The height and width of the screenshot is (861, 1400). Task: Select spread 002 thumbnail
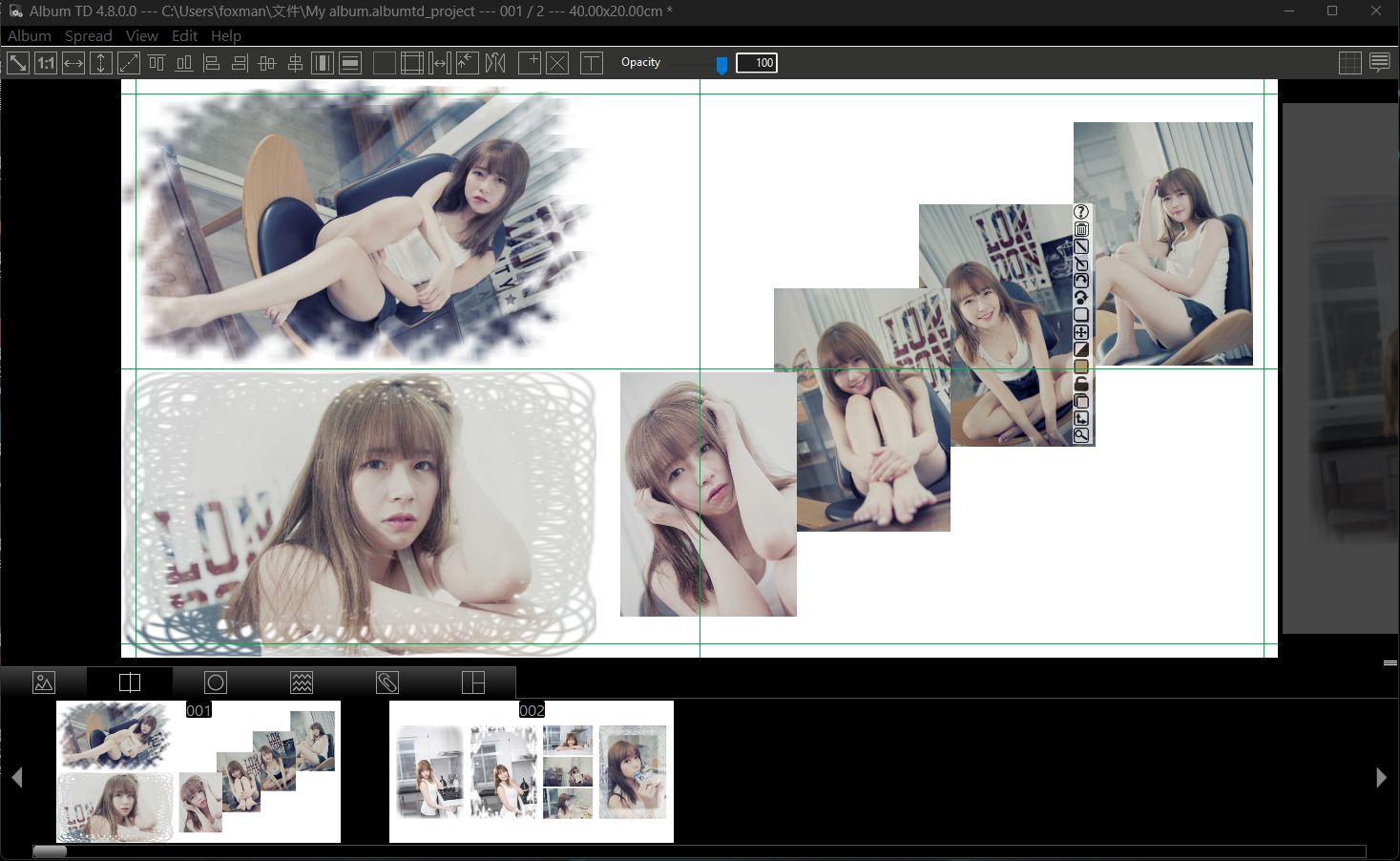coord(532,771)
